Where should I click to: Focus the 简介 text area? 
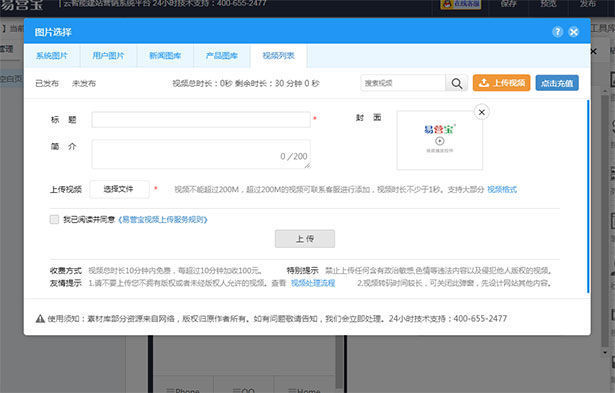[201, 154]
